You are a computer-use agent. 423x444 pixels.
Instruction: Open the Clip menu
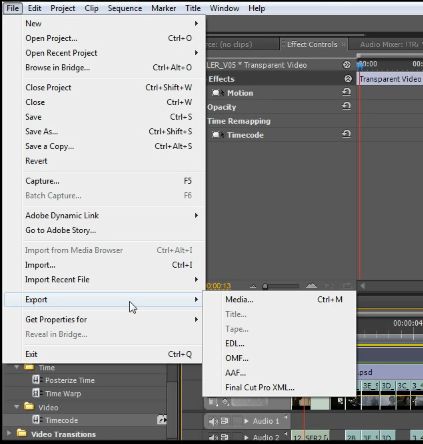click(91, 8)
